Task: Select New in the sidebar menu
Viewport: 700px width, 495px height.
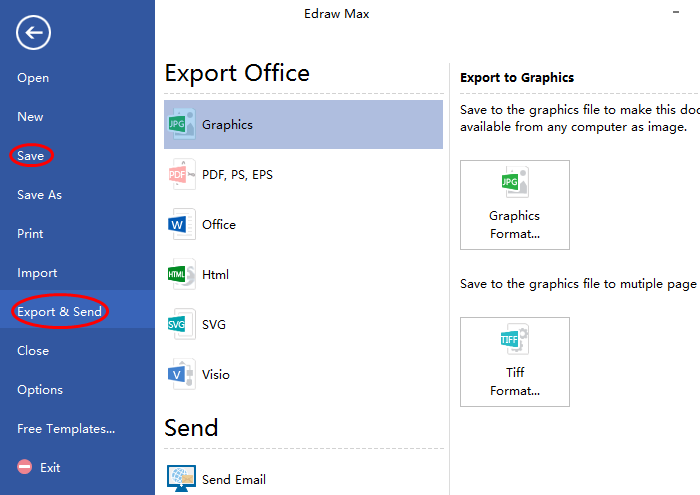Action: click(x=30, y=117)
